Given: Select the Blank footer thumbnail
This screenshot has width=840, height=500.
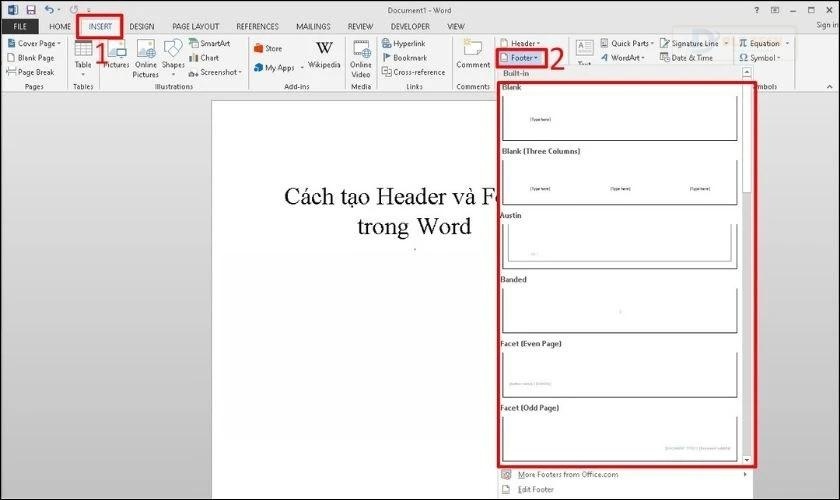Looking at the screenshot, I should [x=620, y=118].
